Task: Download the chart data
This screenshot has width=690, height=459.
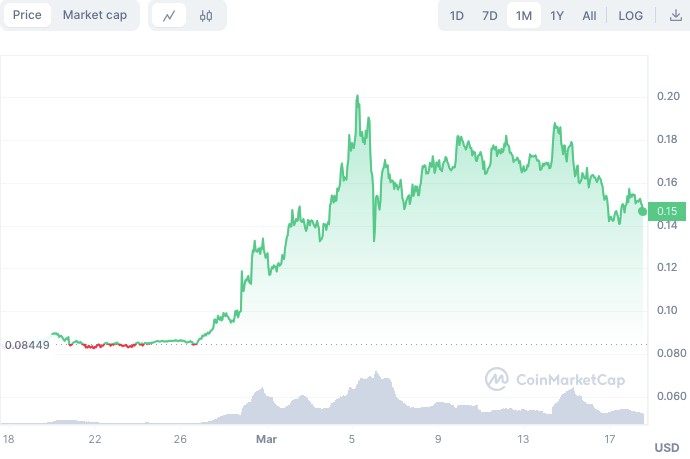Action: (x=675, y=16)
